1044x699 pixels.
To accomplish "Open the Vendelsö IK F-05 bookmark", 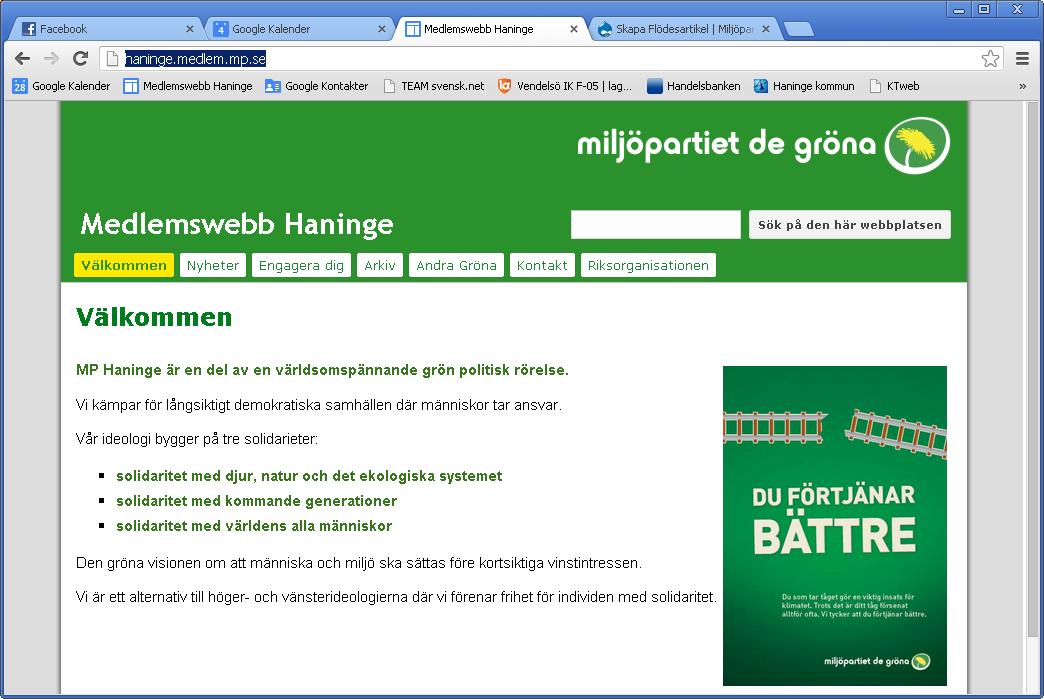I will coord(565,86).
